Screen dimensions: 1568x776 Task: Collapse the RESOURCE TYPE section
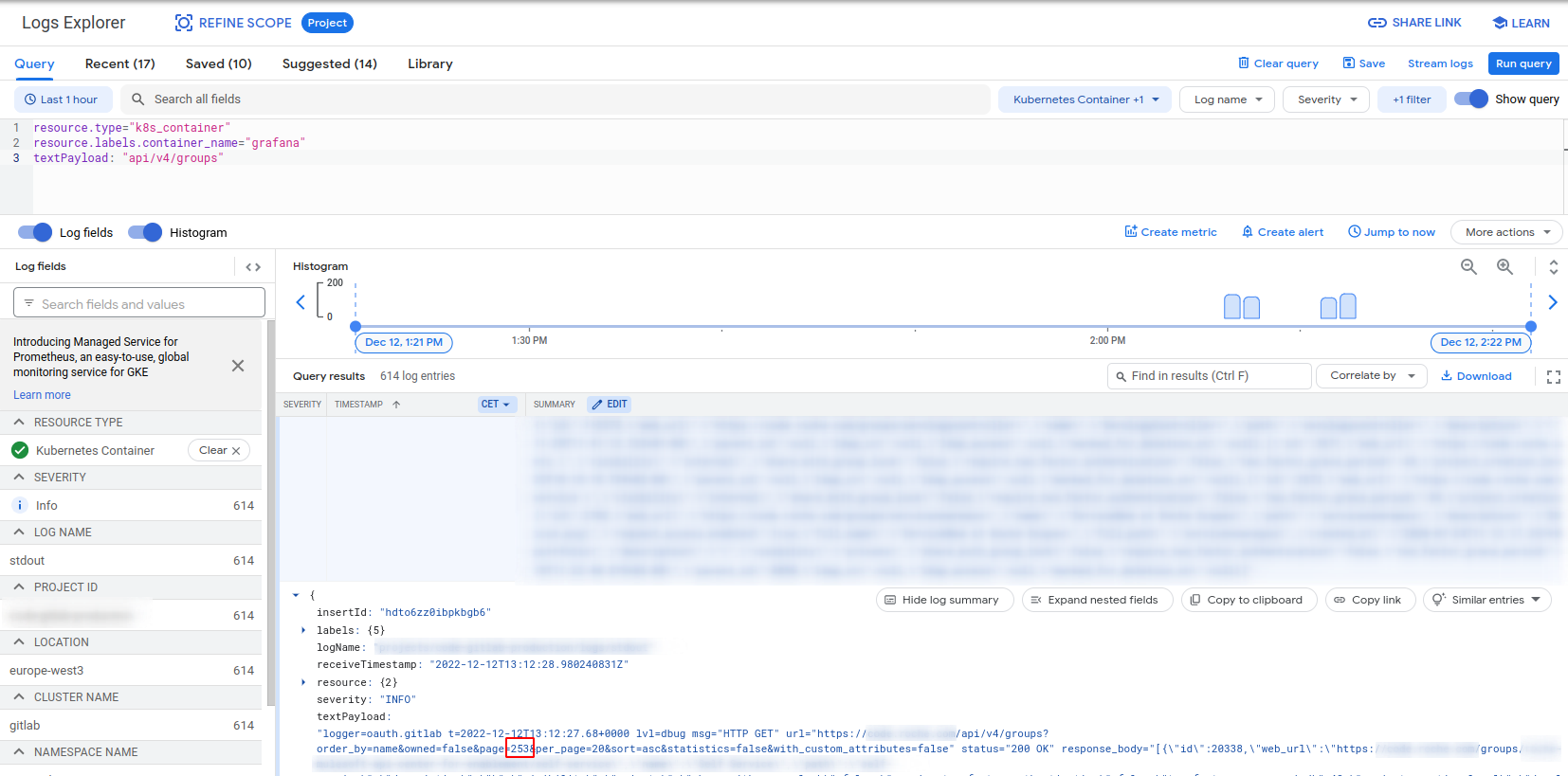[19, 423]
